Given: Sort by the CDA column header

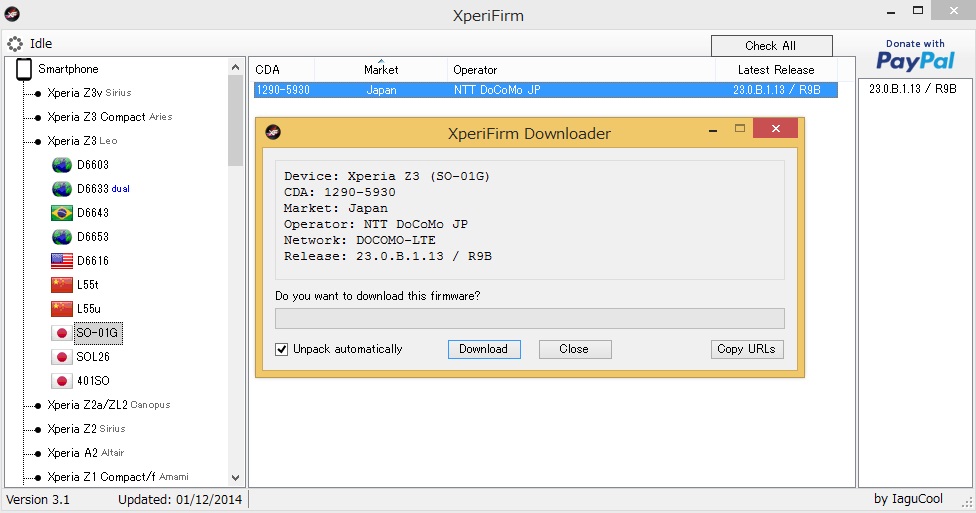Looking at the screenshot, I should point(283,70).
